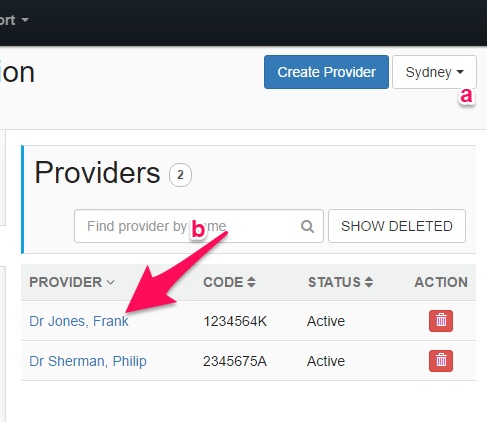This screenshot has width=487, height=422.
Task: Click the ACTION column header
Action: pos(441,282)
